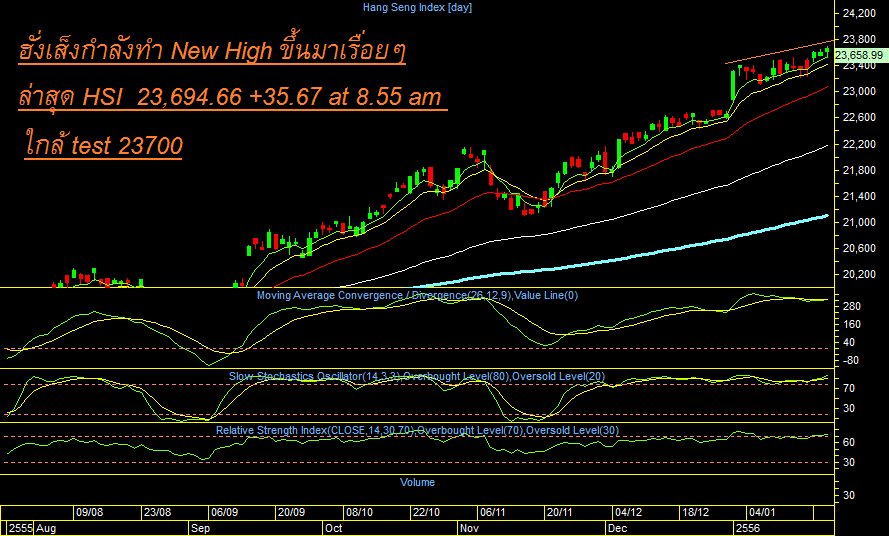
Task: Click the 60 value on the RSI axis
Action: point(849,442)
